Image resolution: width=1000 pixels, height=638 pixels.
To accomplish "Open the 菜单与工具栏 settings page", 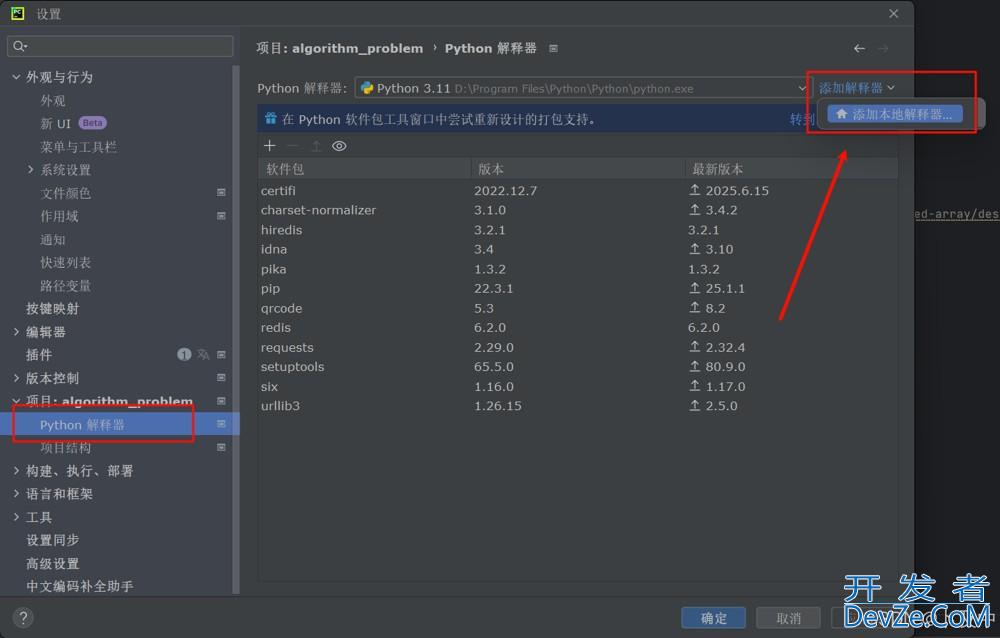I will [78, 147].
